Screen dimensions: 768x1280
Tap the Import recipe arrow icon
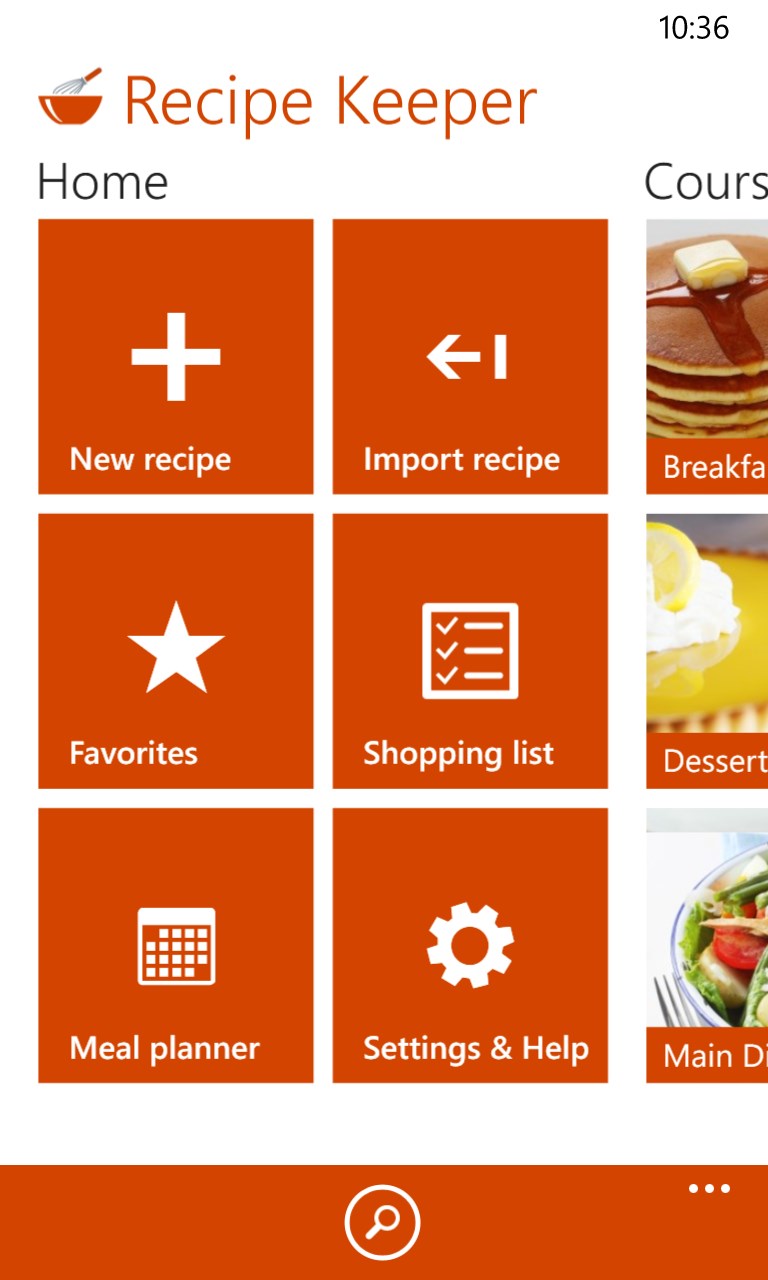[x=467, y=357]
